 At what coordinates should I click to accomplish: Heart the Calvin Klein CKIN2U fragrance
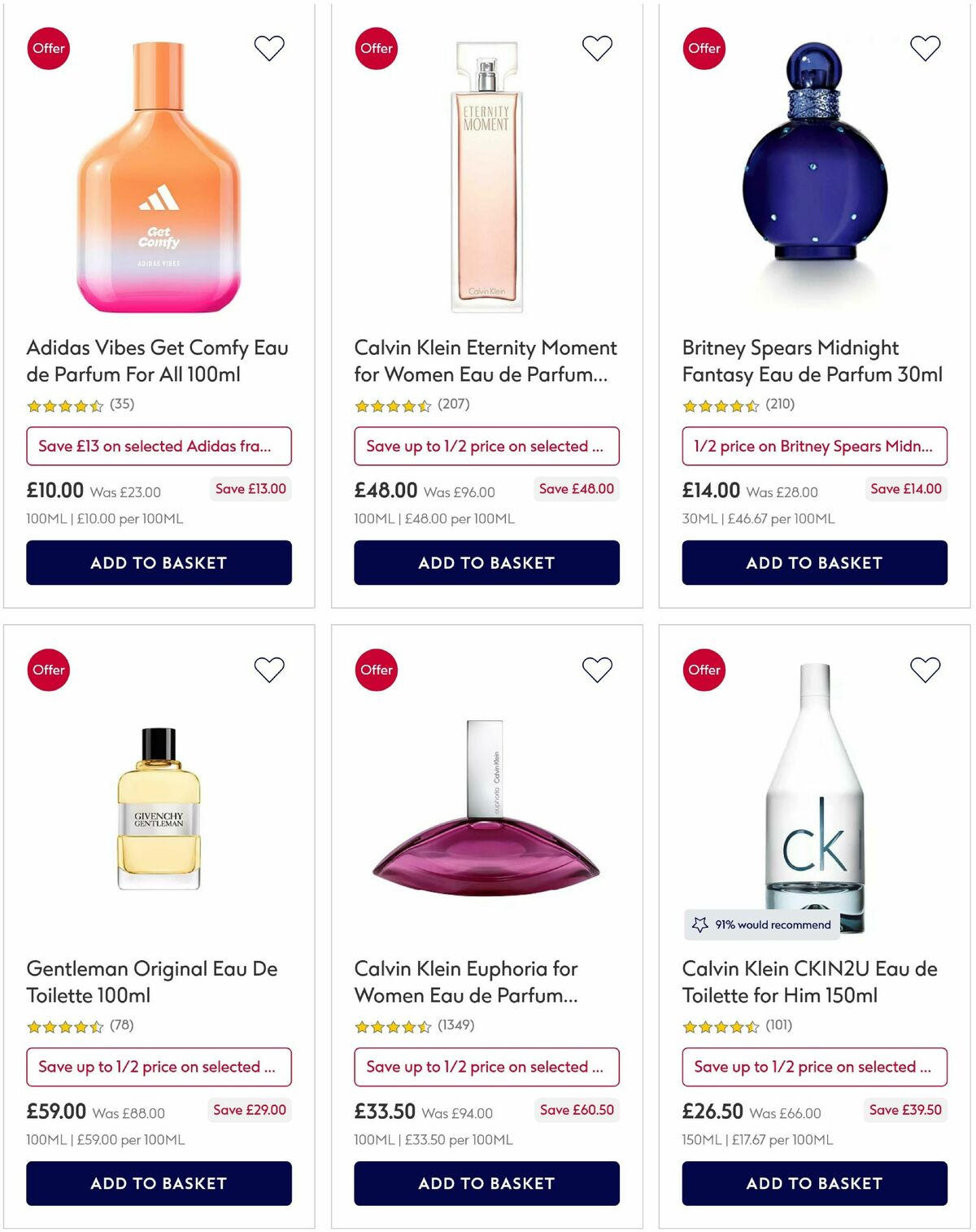point(924,669)
